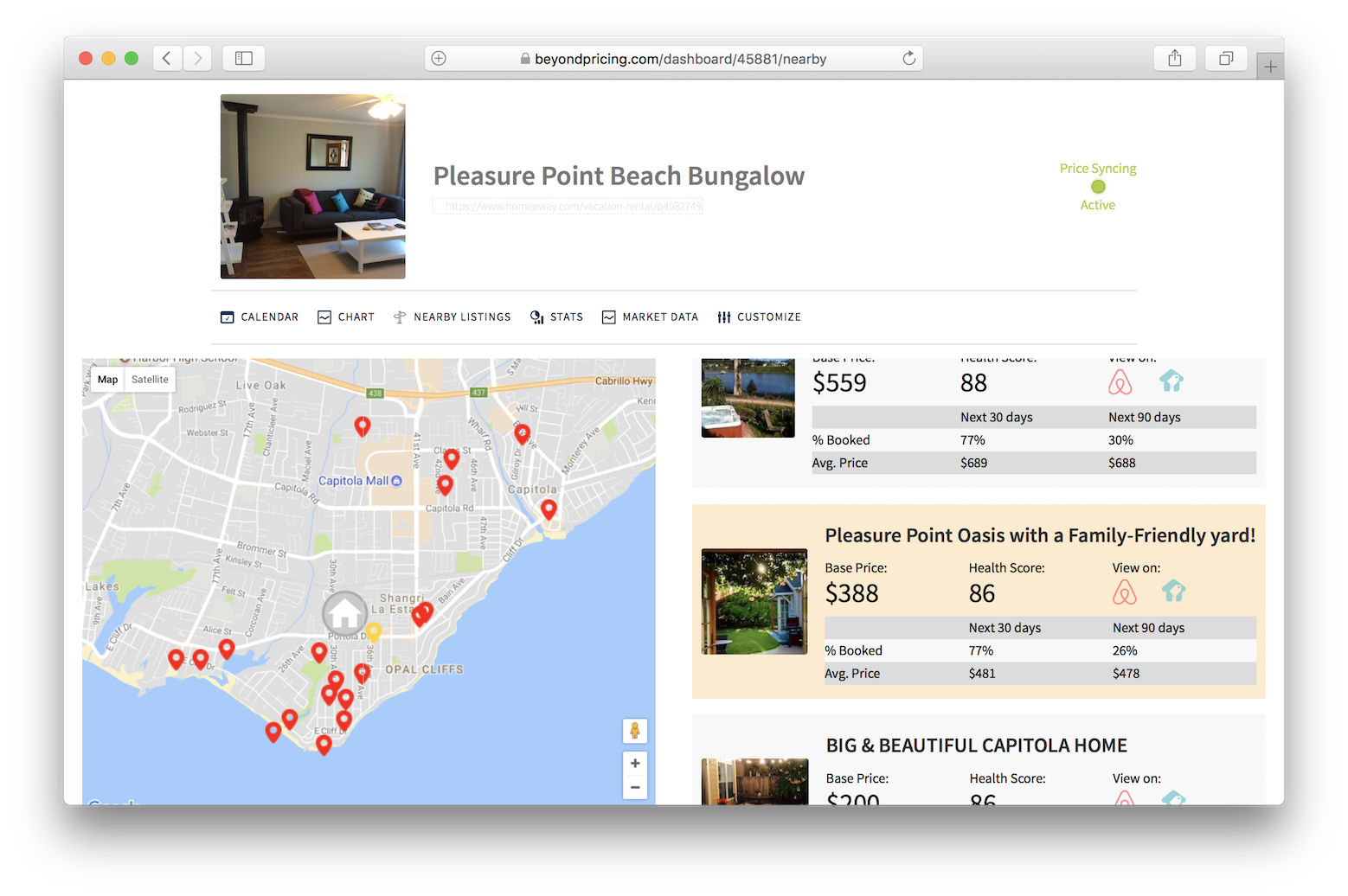This screenshot has width=1348, height=896.
Task: Go forward with Safari forward arrow
Action: 197,58
